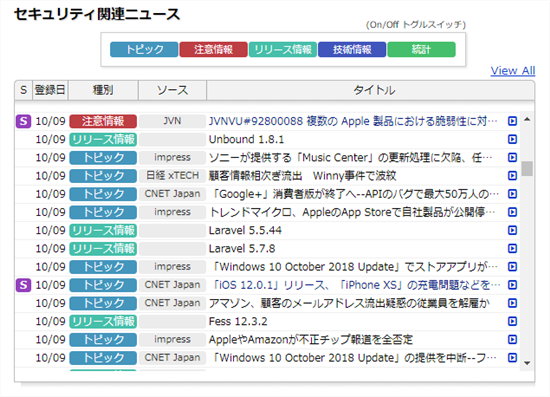Click purple S icon on iOS 12.0.1 row

(24, 285)
